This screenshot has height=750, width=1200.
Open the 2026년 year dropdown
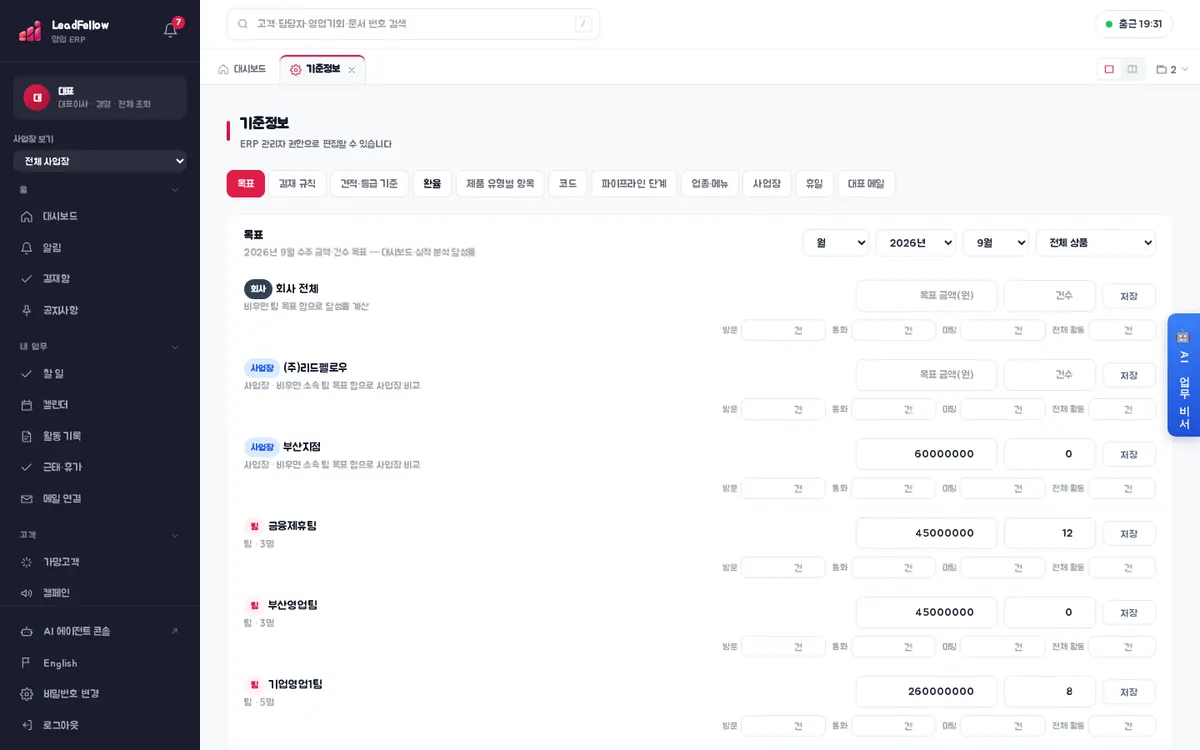(916, 243)
